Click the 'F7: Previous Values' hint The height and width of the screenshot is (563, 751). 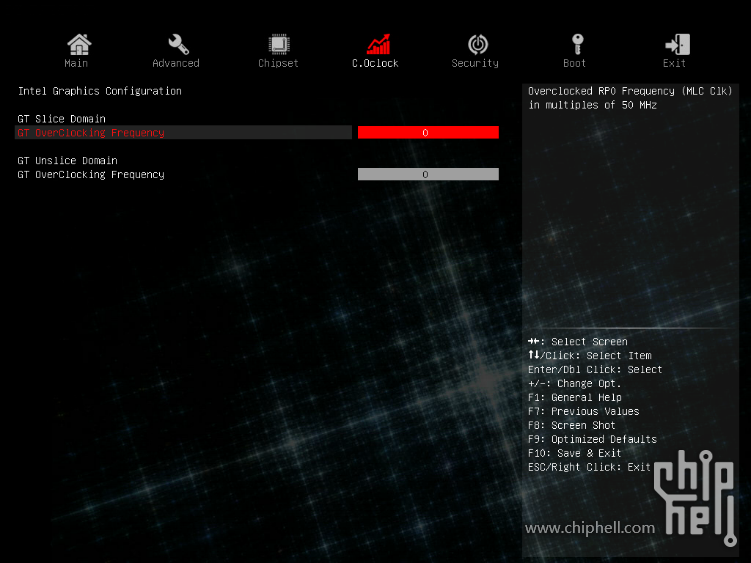[583, 412]
